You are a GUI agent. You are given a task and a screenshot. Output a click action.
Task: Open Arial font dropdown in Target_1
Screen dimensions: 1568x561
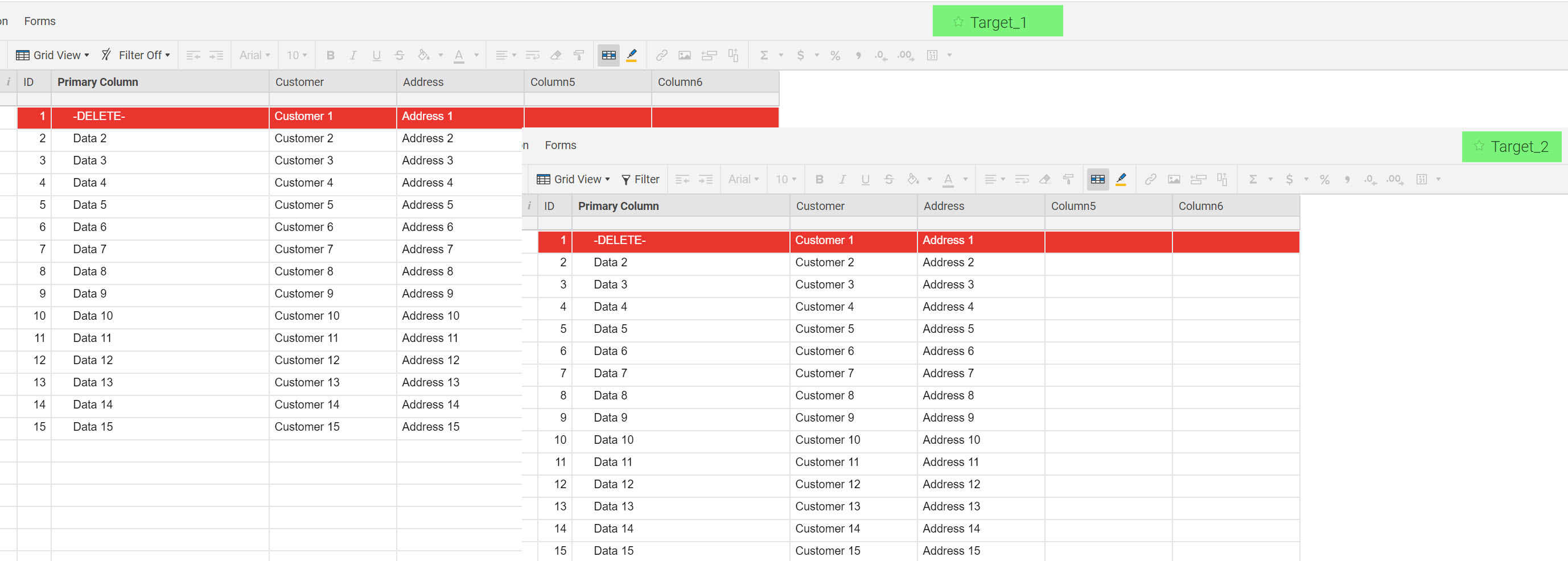click(x=254, y=55)
